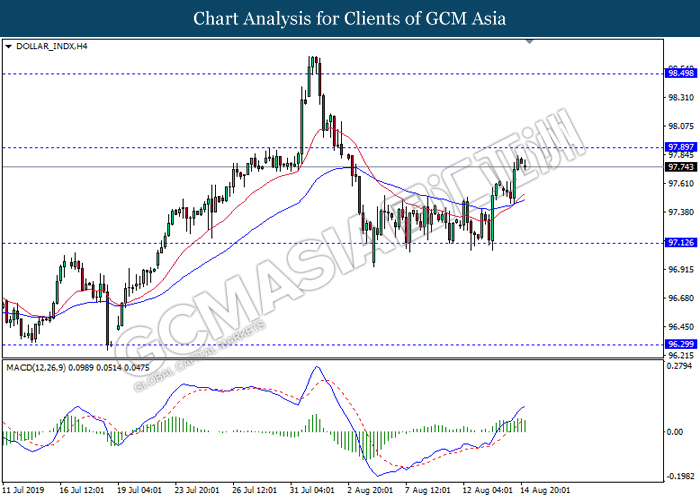Click the 31 Jul 04:01 time label
This screenshot has width=700, height=500.
tap(312, 490)
